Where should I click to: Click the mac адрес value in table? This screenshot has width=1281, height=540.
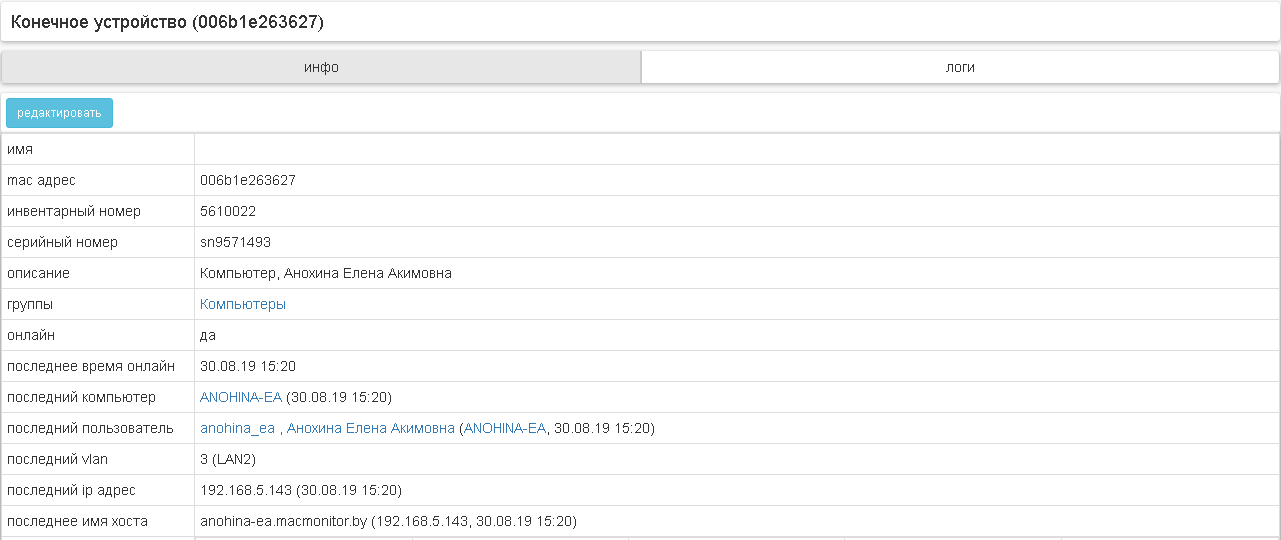click(x=247, y=180)
